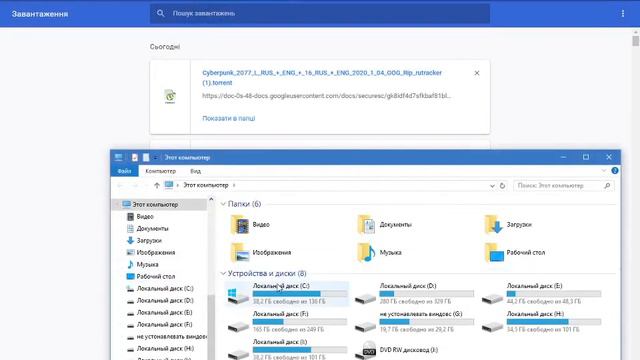The image size is (640, 360).
Task: Select the Документы folder icon
Action: [367, 225]
